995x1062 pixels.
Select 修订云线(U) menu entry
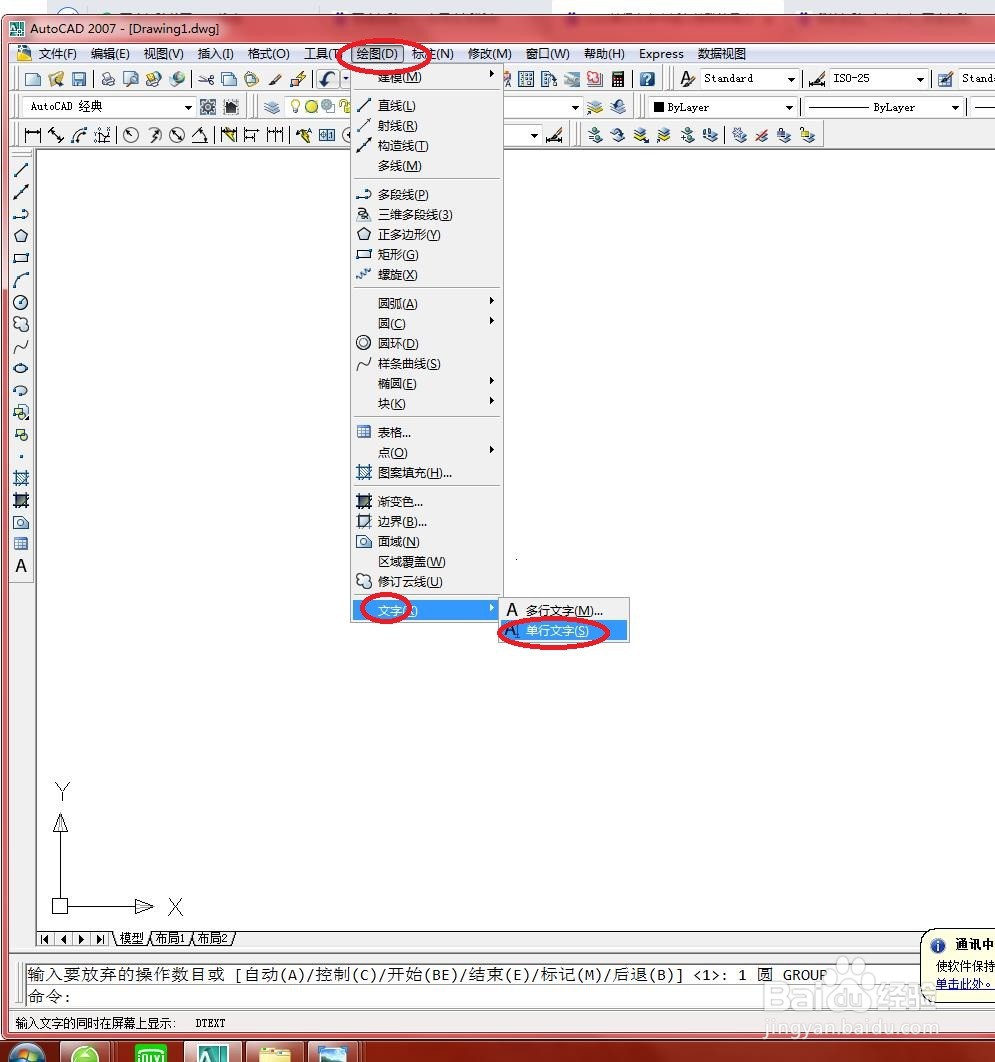(x=427, y=582)
